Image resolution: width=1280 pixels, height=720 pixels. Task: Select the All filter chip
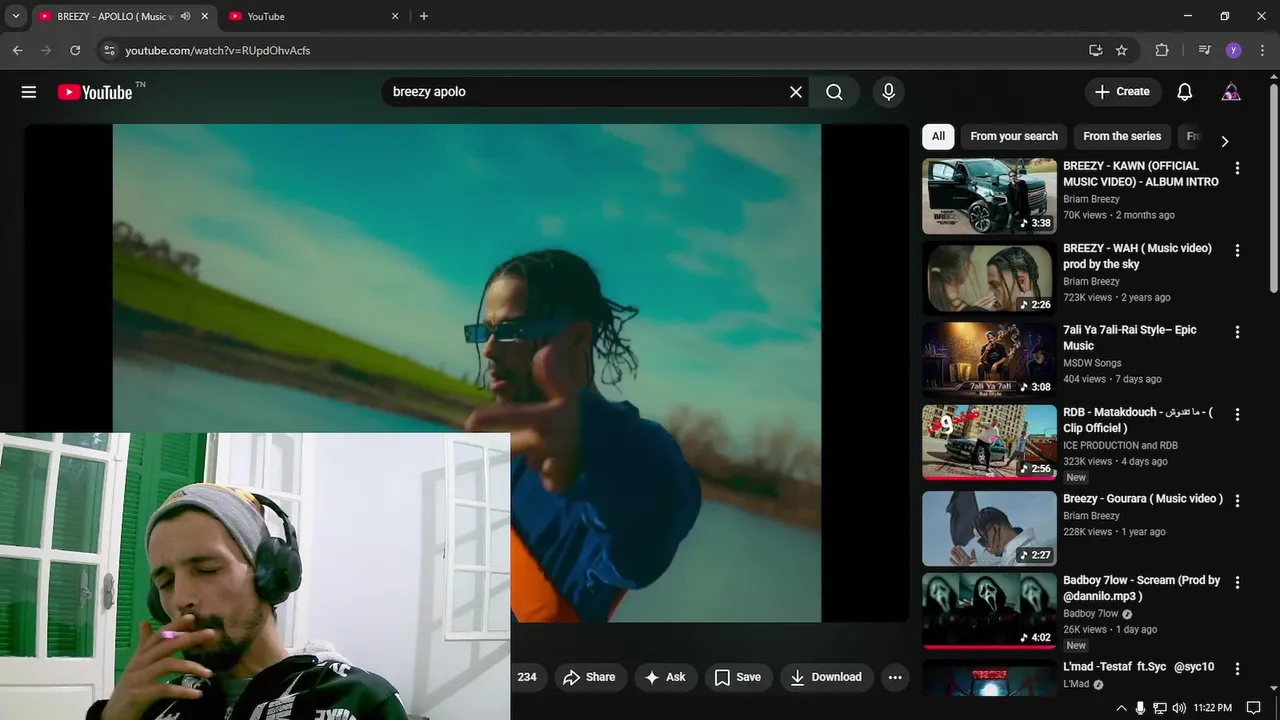pyautogui.click(x=938, y=136)
